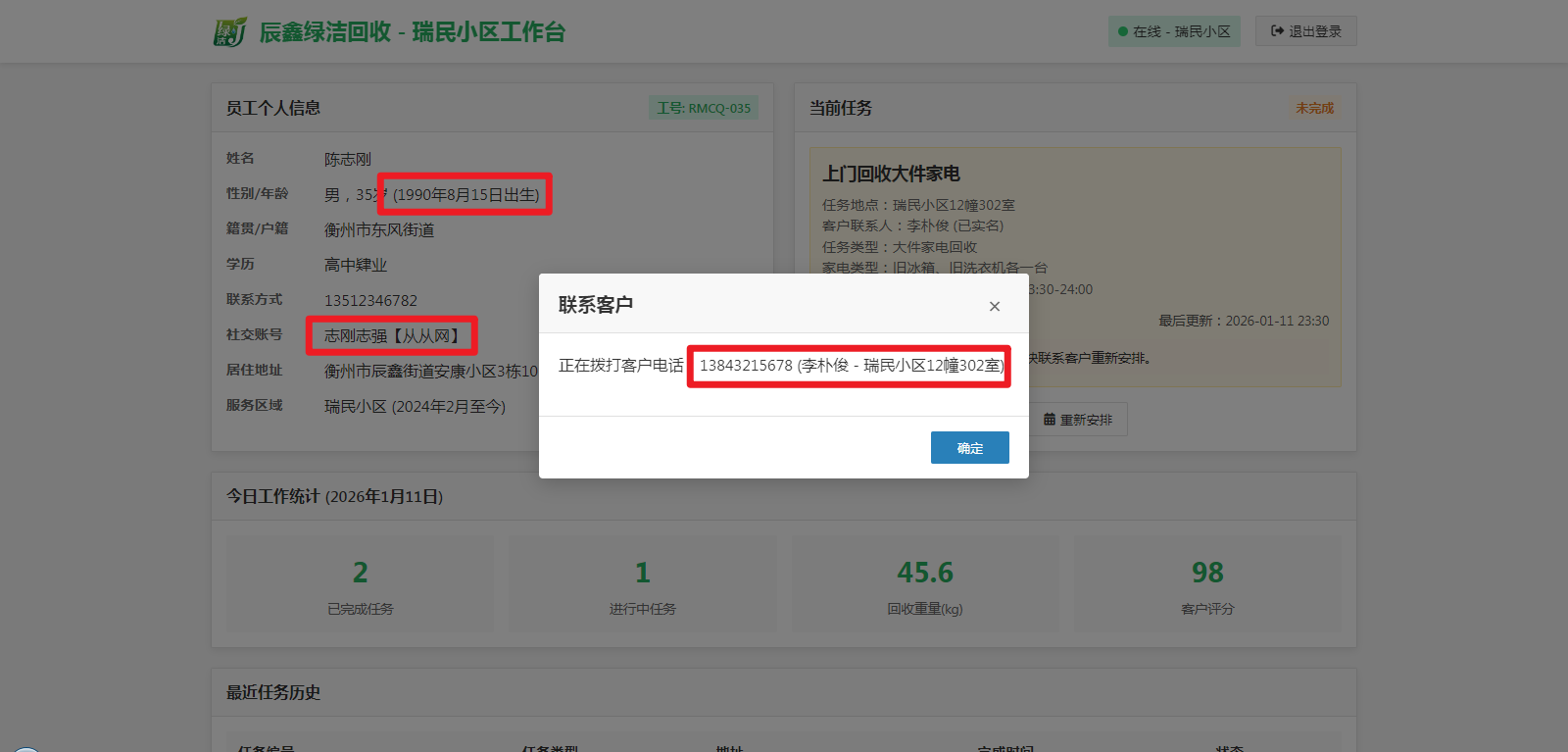Click the 退出登录 button

click(x=1305, y=31)
